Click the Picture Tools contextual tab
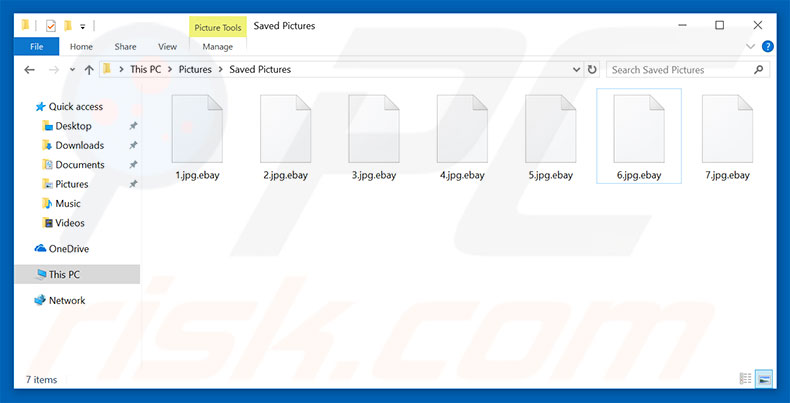 tap(218, 27)
